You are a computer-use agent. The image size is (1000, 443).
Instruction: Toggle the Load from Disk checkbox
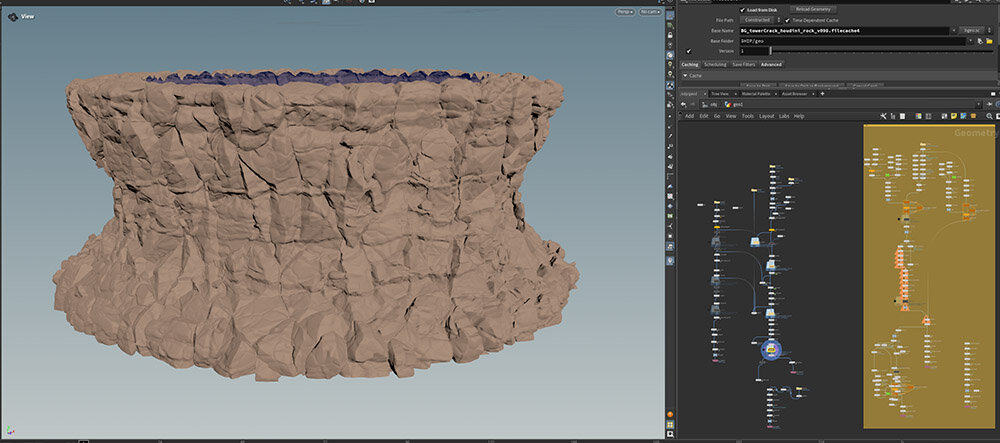pyautogui.click(x=742, y=9)
